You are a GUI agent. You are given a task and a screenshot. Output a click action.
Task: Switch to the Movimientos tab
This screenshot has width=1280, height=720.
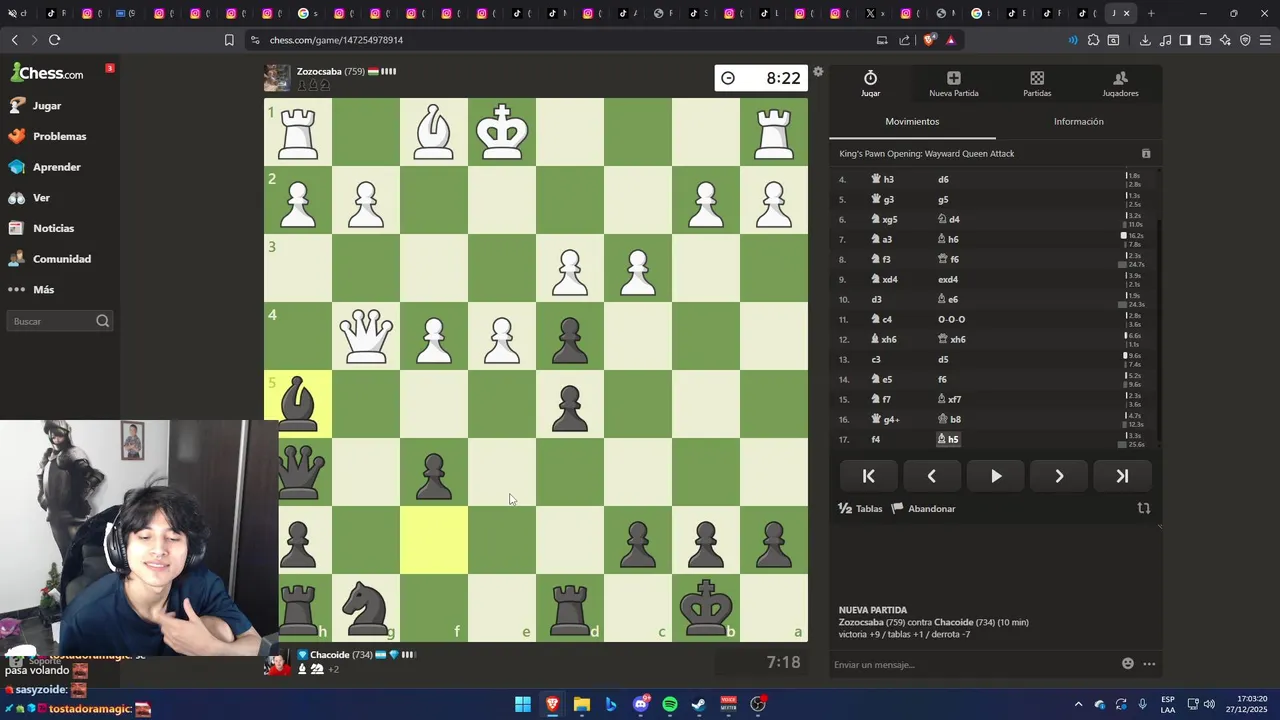pyautogui.click(x=912, y=122)
